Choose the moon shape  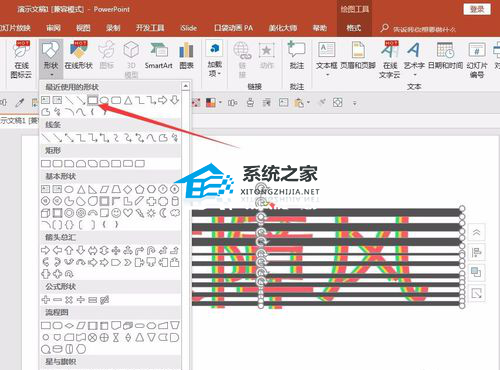coord(163,213)
